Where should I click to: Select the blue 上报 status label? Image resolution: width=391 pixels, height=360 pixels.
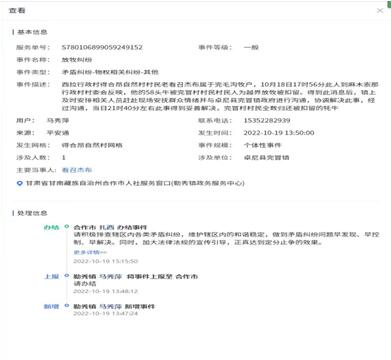tap(51, 276)
